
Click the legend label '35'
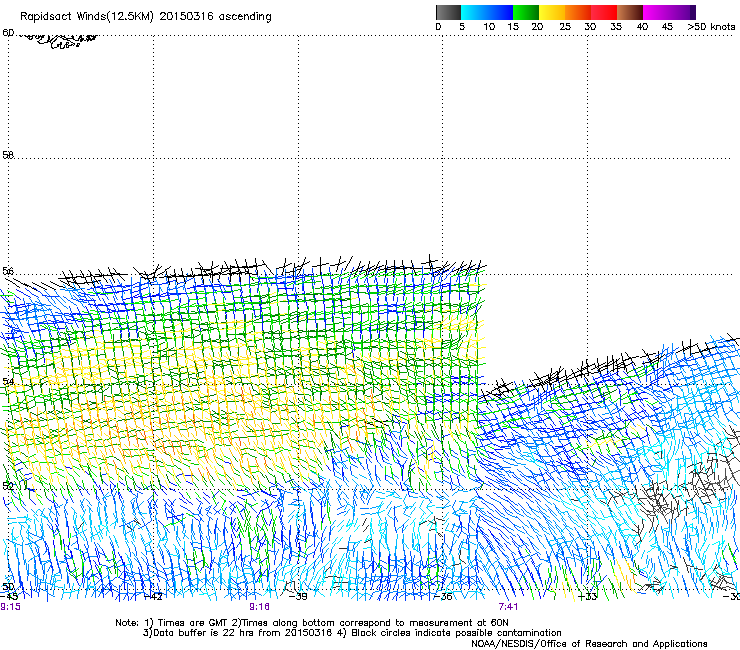click(x=616, y=27)
